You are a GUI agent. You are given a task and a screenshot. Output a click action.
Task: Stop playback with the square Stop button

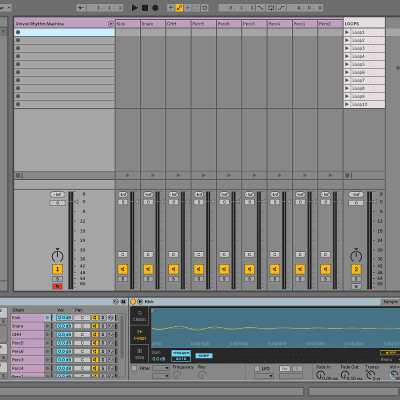pyautogui.click(x=145, y=8)
